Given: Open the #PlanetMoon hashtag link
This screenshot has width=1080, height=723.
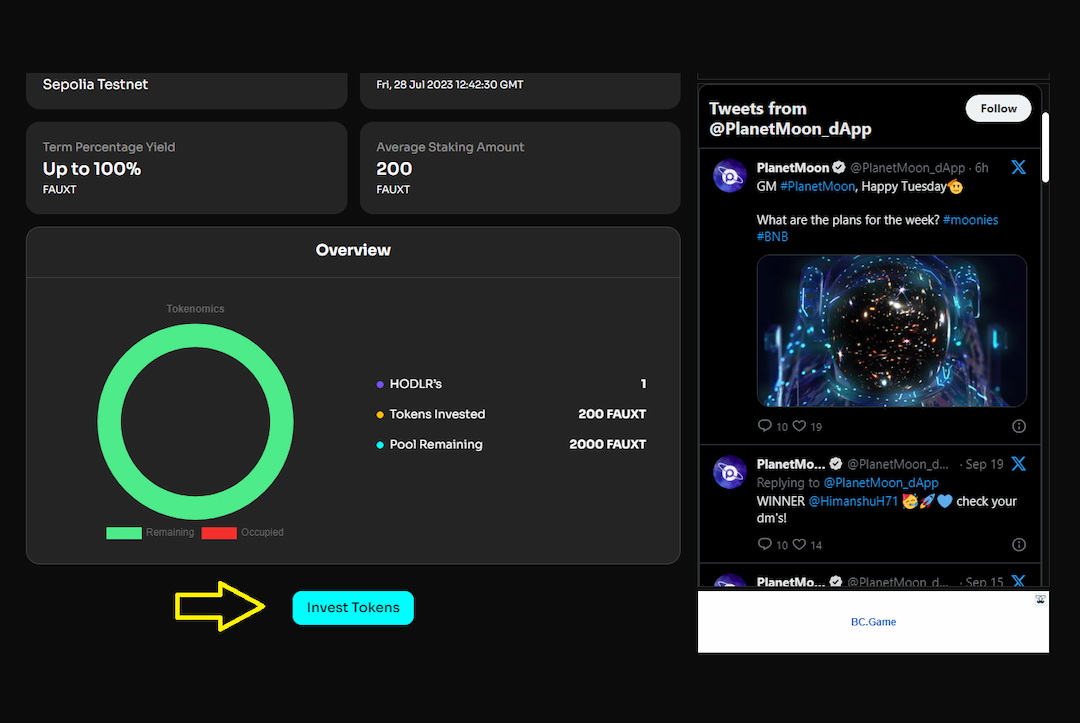Looking at the screenshot, I should 817,186.
